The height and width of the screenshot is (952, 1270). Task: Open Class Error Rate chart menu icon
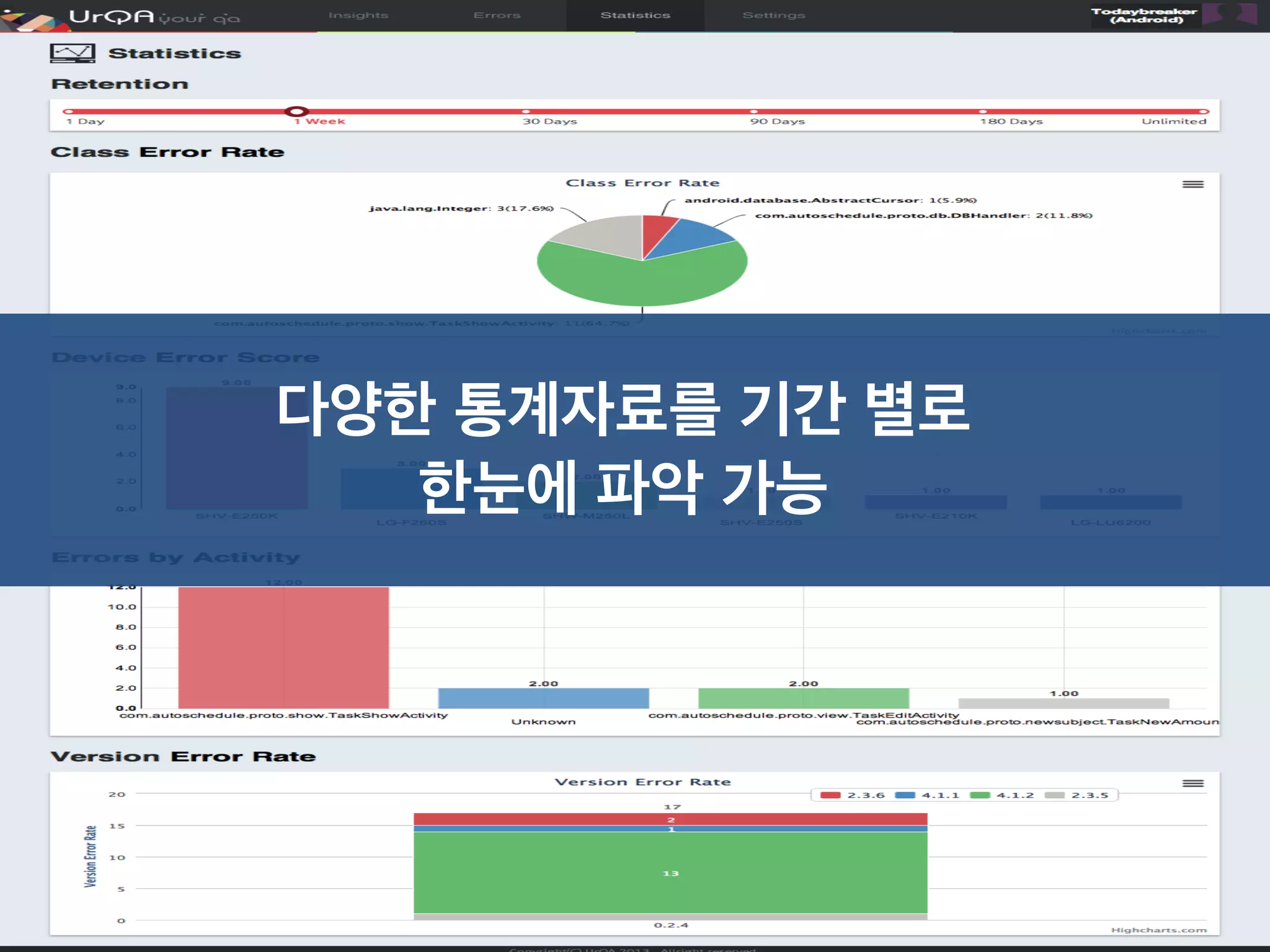pos(1192,185)
